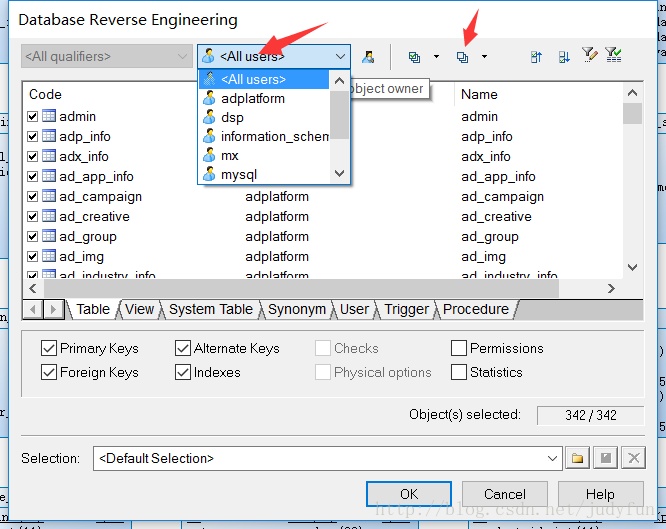
Task: Select the highlighted All users entry
Action: click(264, 79)
